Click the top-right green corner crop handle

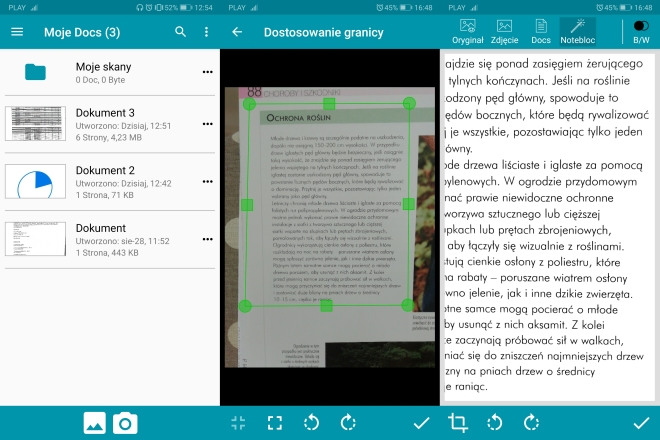point(408,103)
